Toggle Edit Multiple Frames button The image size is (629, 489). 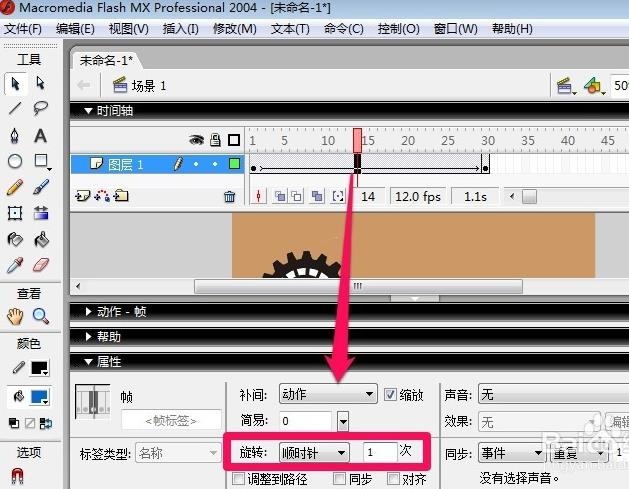tap(317, 196)
